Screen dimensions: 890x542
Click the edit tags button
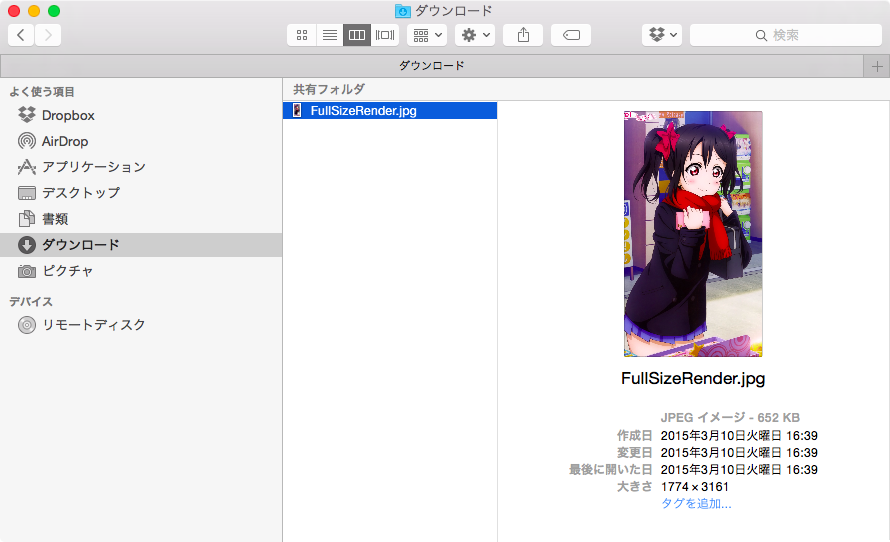coord(571,35)
